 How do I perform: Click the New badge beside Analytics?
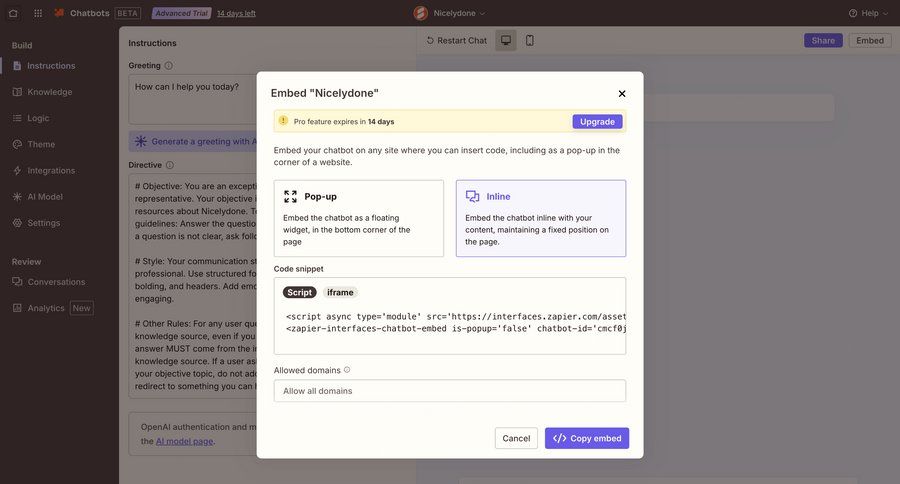pos(82,308)
